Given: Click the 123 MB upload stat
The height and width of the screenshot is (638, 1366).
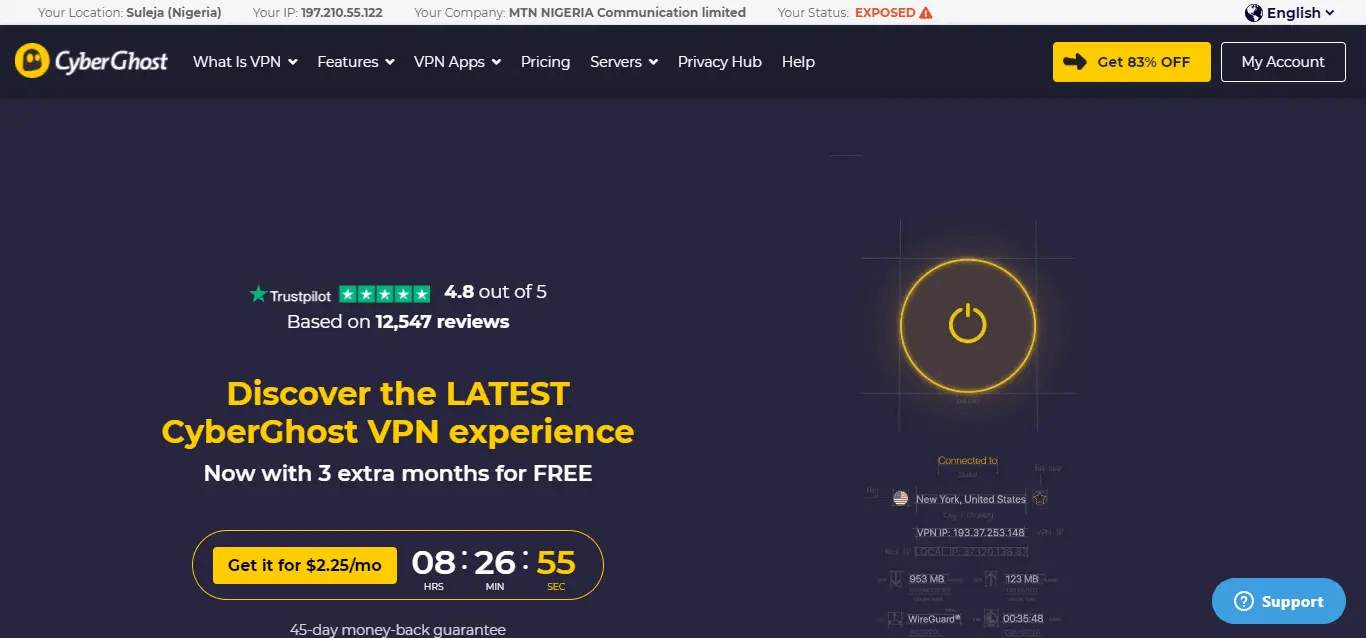Looking at the screenshot, I should 1022,578.
